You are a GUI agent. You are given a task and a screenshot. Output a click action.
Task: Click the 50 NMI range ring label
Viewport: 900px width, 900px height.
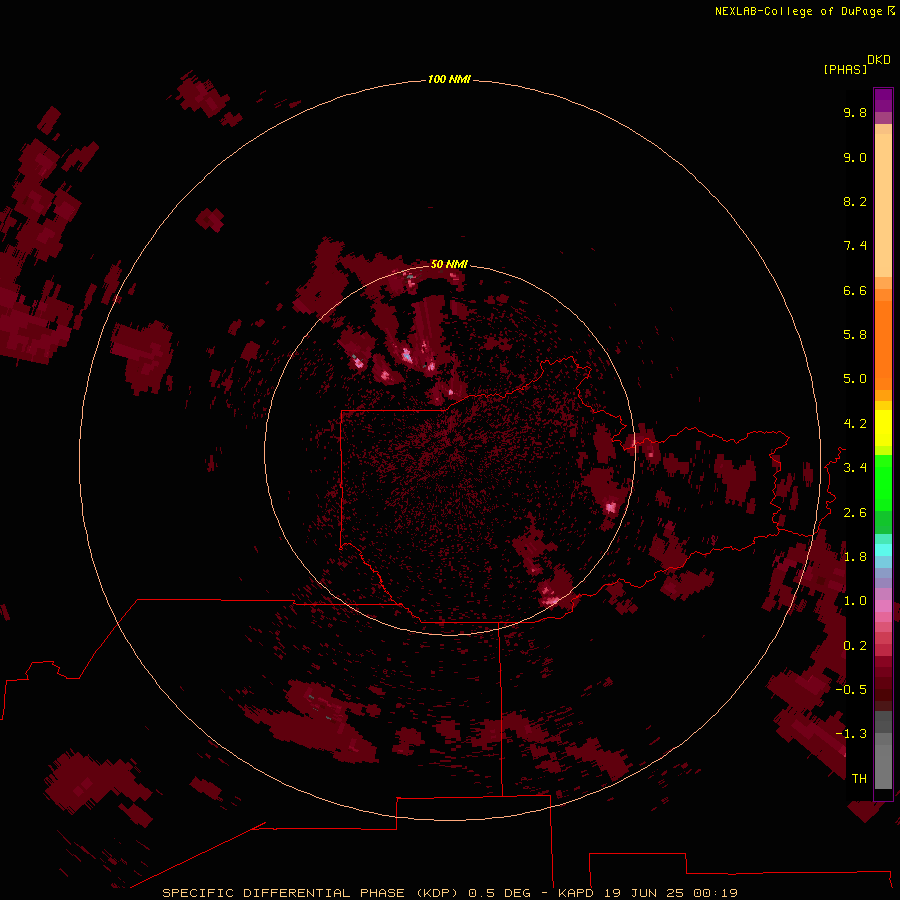click(449, 264)
